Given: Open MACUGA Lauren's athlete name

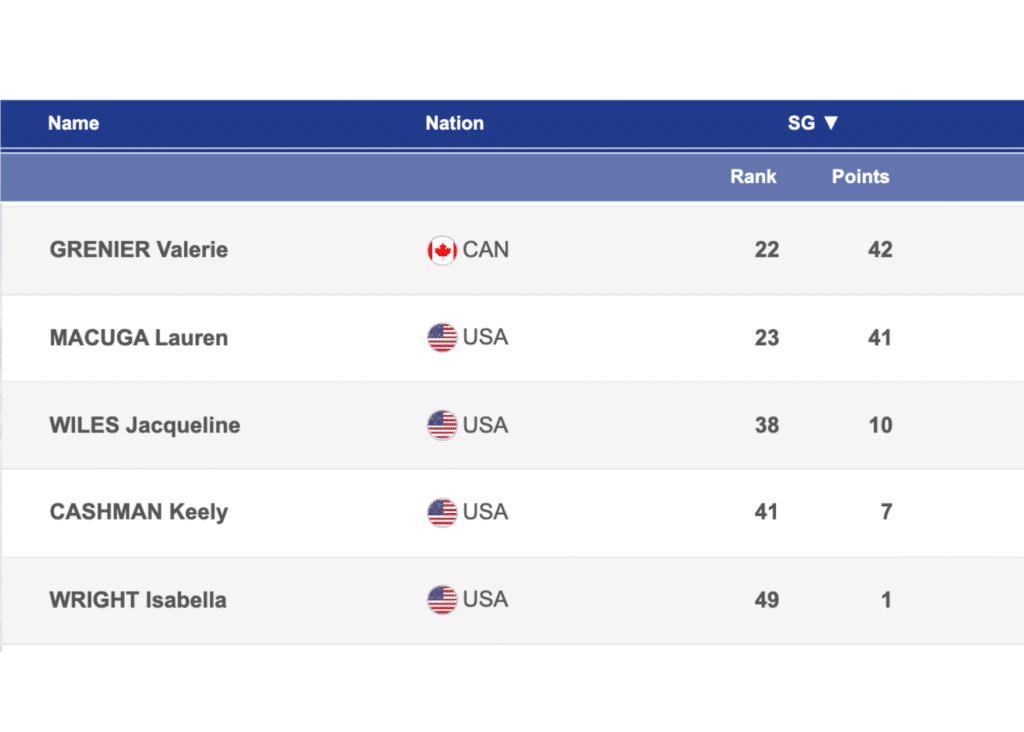Looking at the screenshot, I should pyautogui.click(x=139, y=338).
